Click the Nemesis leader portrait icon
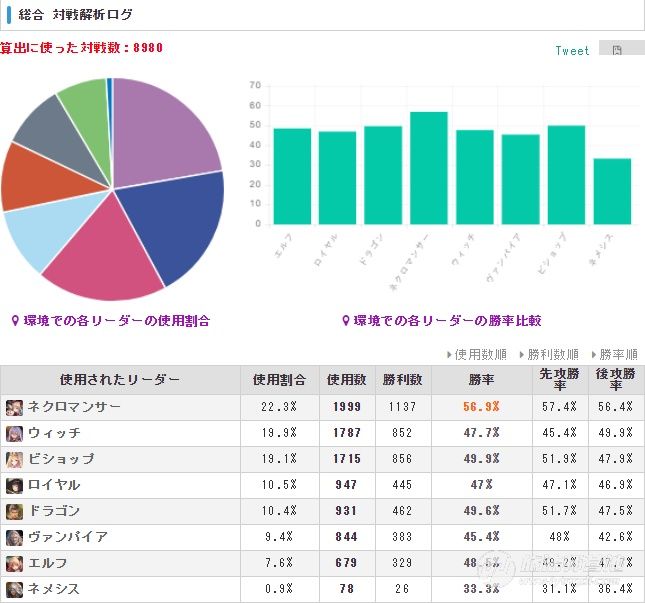The width and height of the screenshot is (645, 603). (x=14, y=589)
